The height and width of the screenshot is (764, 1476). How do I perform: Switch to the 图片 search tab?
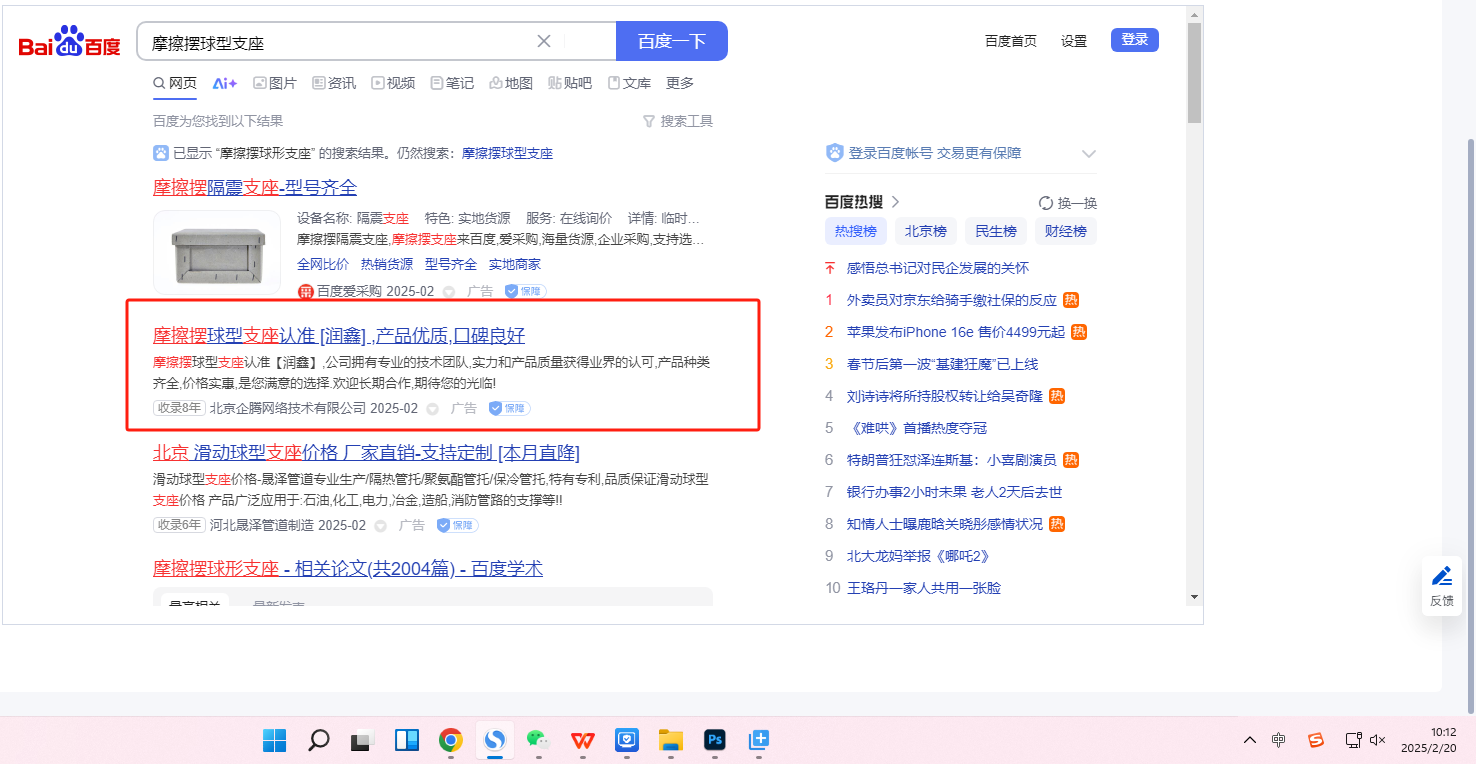point(275,83)
